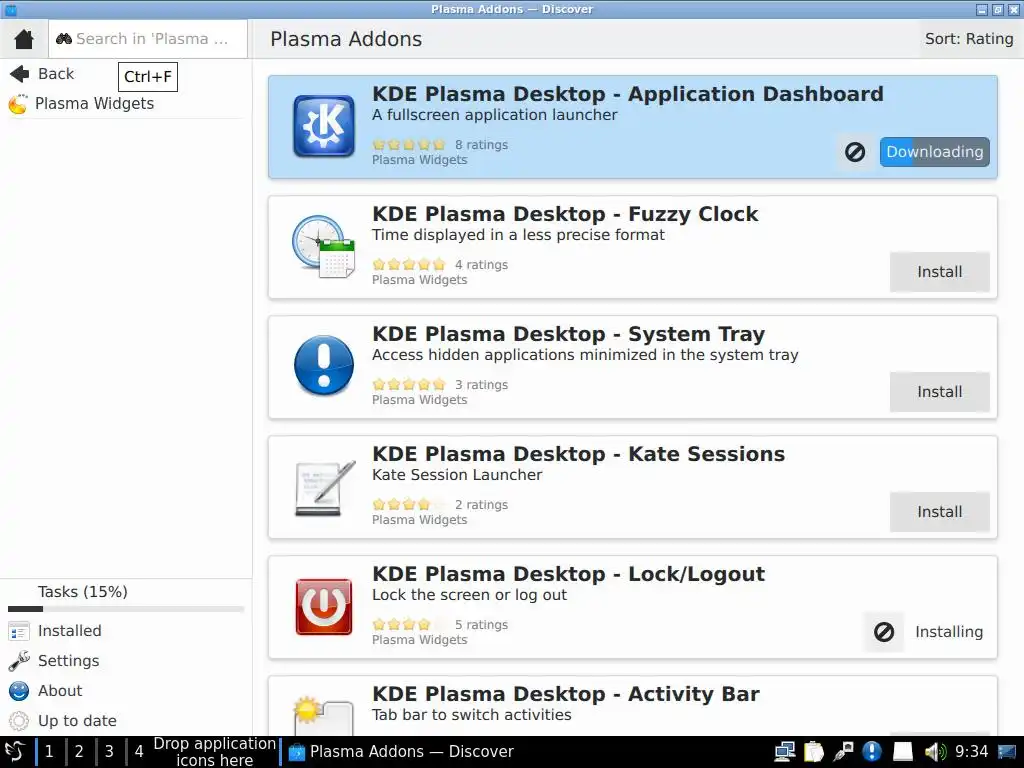The height and width of the screenshot is (768, 1024).
Task: Click the Up to date status icon
Action: 18,721
